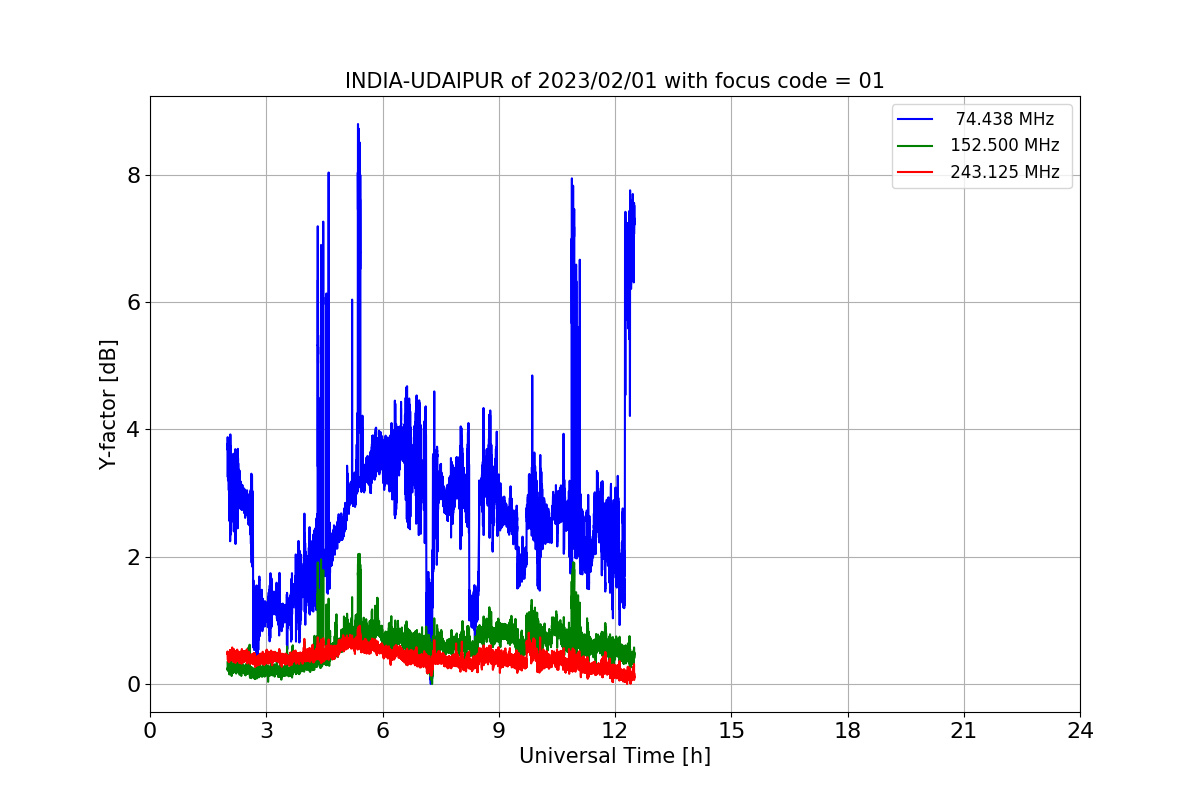1200x800 pixels.
Task: Click x-axis tick label 15
Action: (731, 730)
